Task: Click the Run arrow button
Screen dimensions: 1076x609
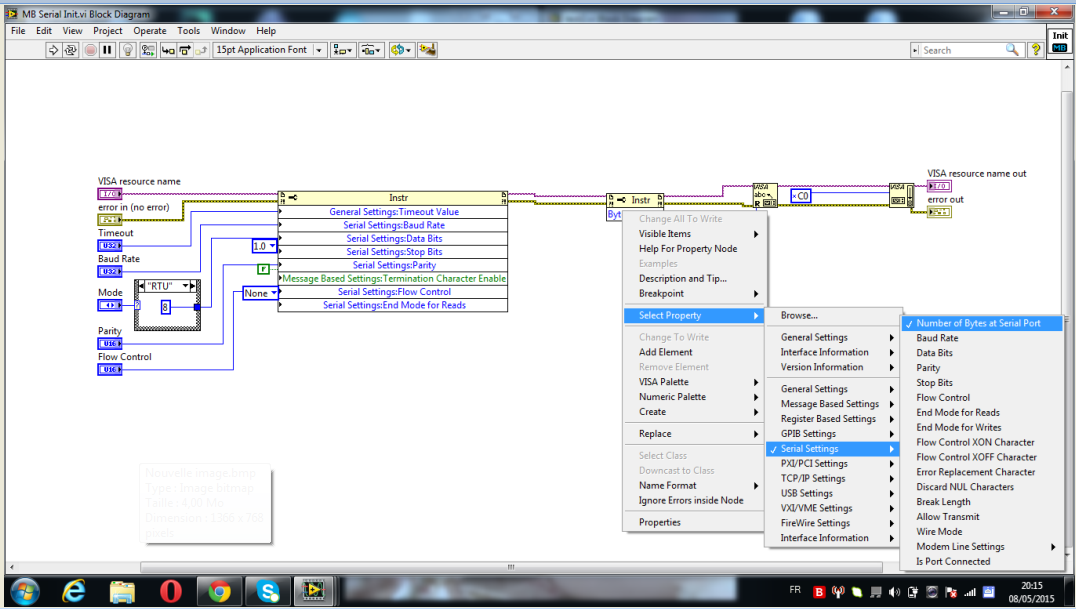Action: point(53,49)
